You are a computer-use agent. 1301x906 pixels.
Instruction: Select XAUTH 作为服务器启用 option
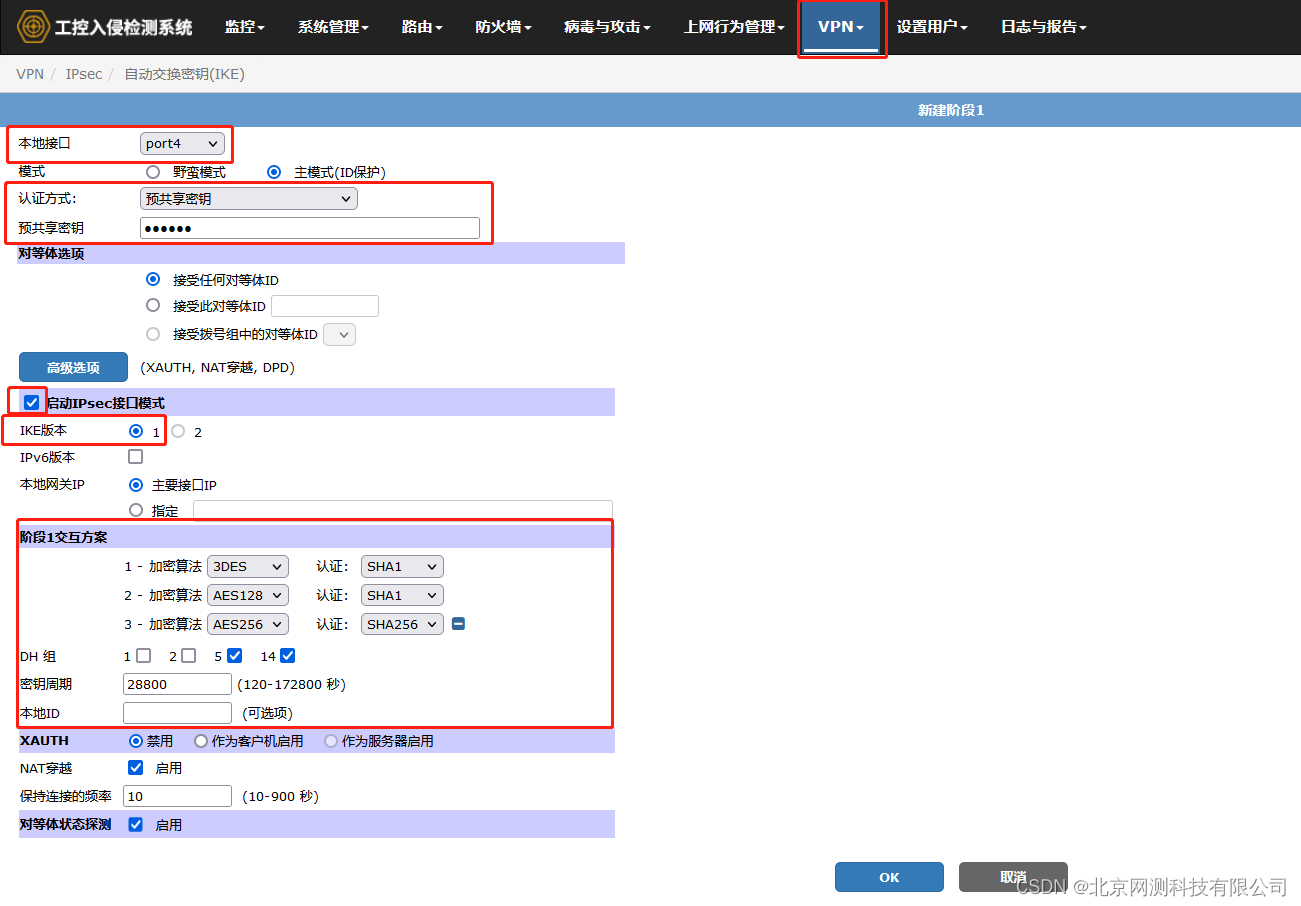click(x=331, y=741)
